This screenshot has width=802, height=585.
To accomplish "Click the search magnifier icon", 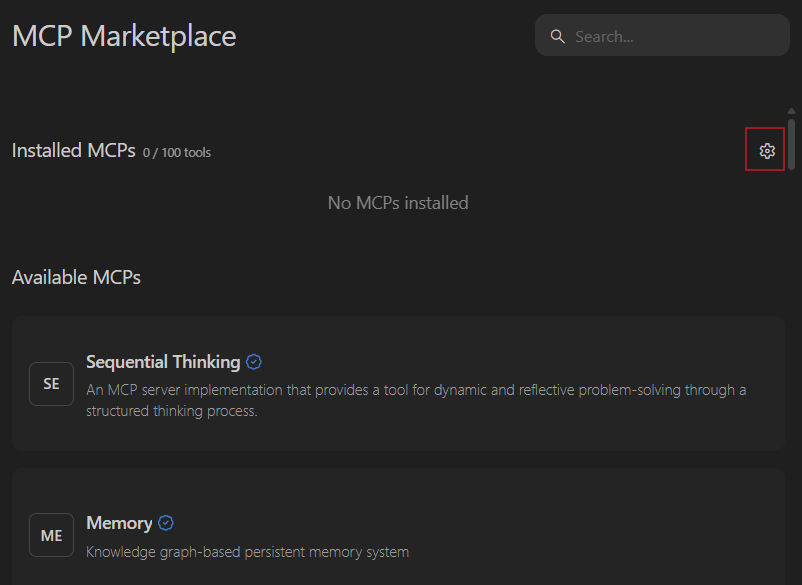I will pos(557,36).
